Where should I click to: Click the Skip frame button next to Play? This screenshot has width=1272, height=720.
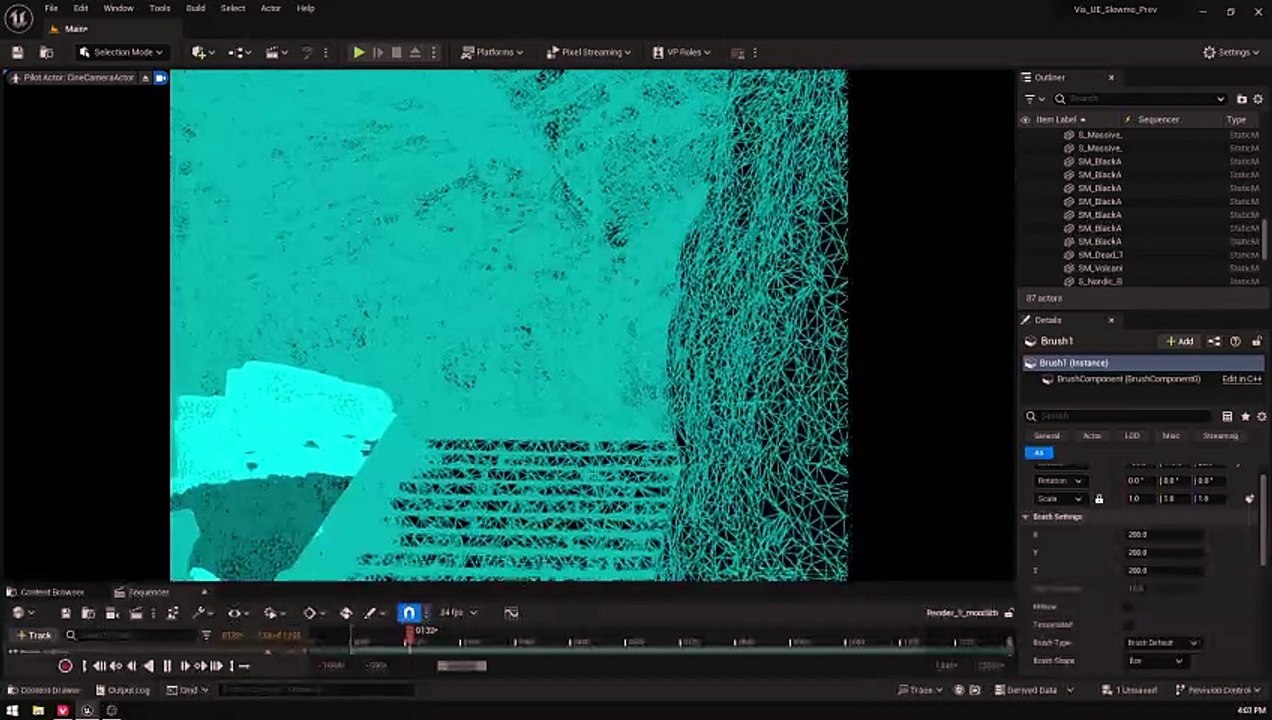(x=378, y=52)
